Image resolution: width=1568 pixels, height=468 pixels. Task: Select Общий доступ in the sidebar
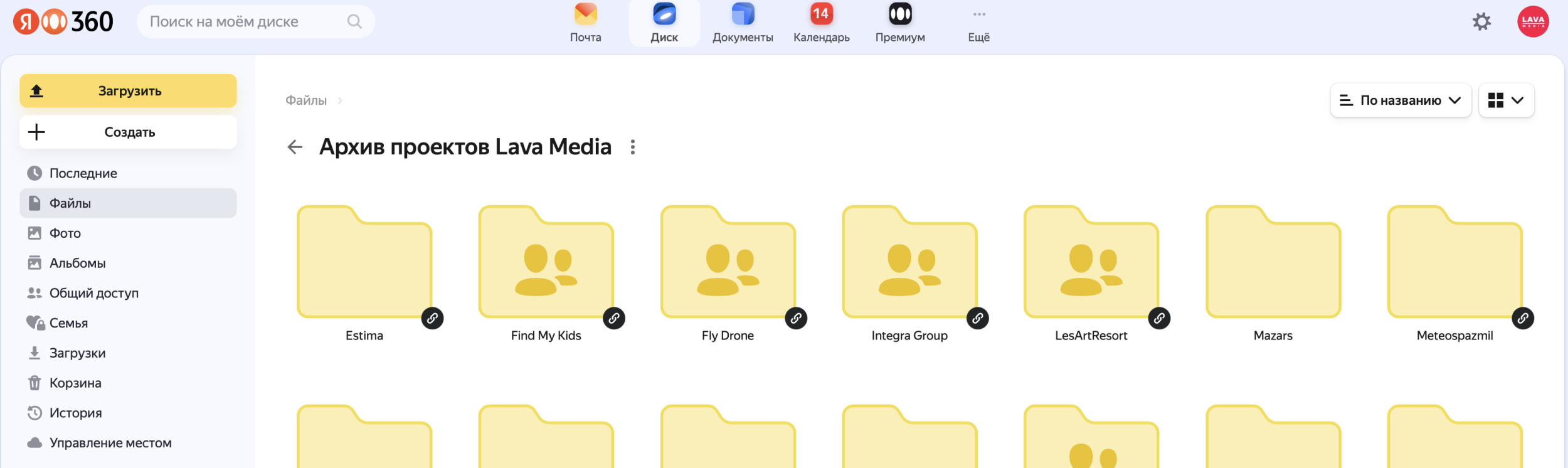tap(93, 293)
